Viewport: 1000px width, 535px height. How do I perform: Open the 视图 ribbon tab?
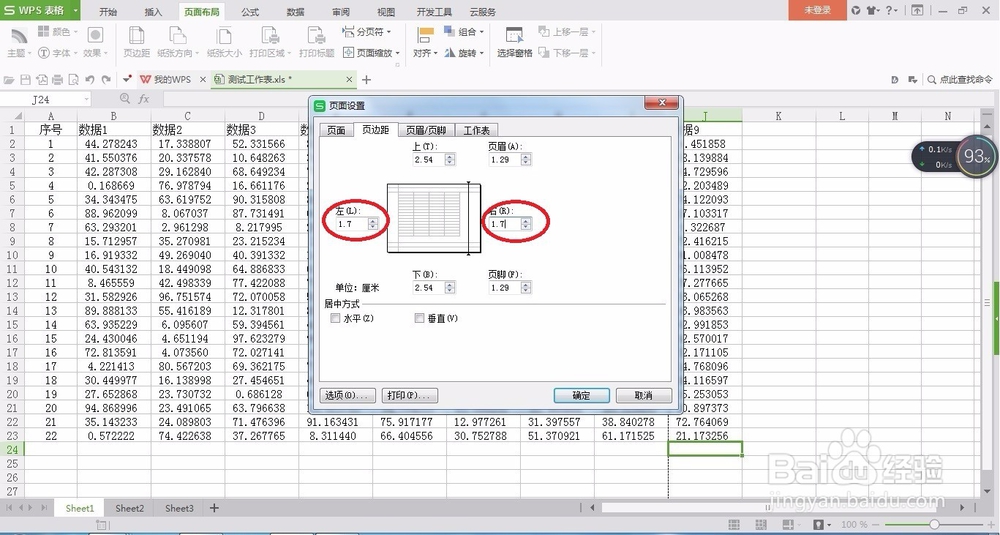coord(386,12)
